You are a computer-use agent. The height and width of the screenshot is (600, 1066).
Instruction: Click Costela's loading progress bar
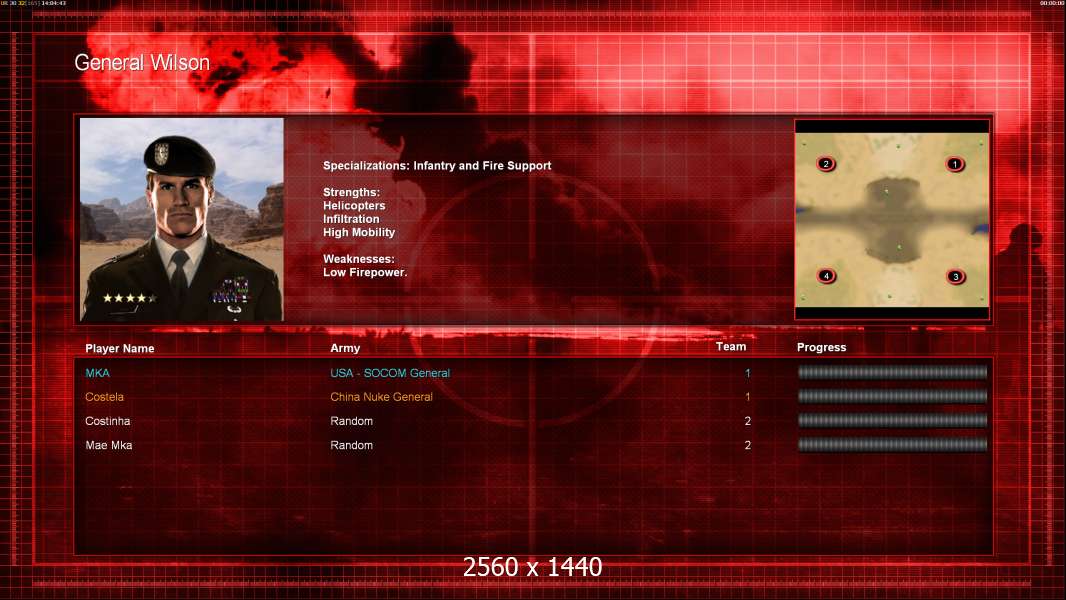[892, 396]
